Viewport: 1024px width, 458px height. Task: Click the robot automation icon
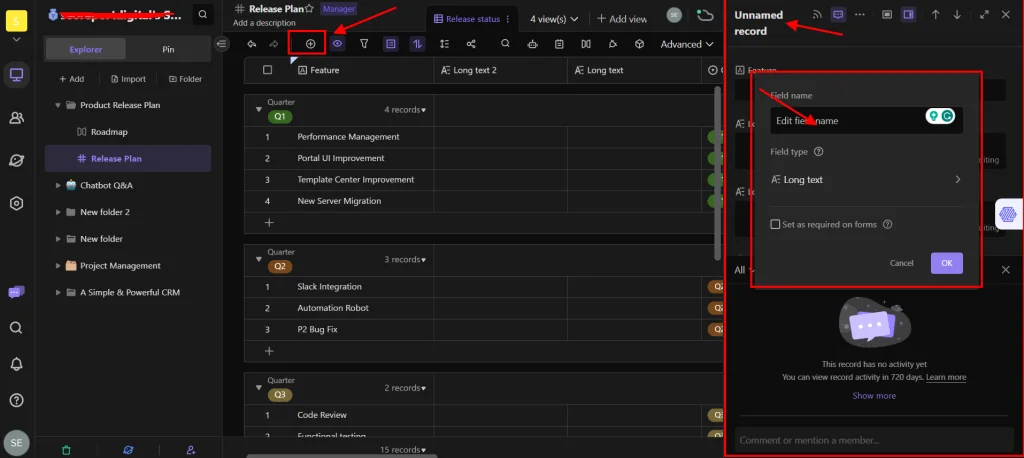(532, 44)
